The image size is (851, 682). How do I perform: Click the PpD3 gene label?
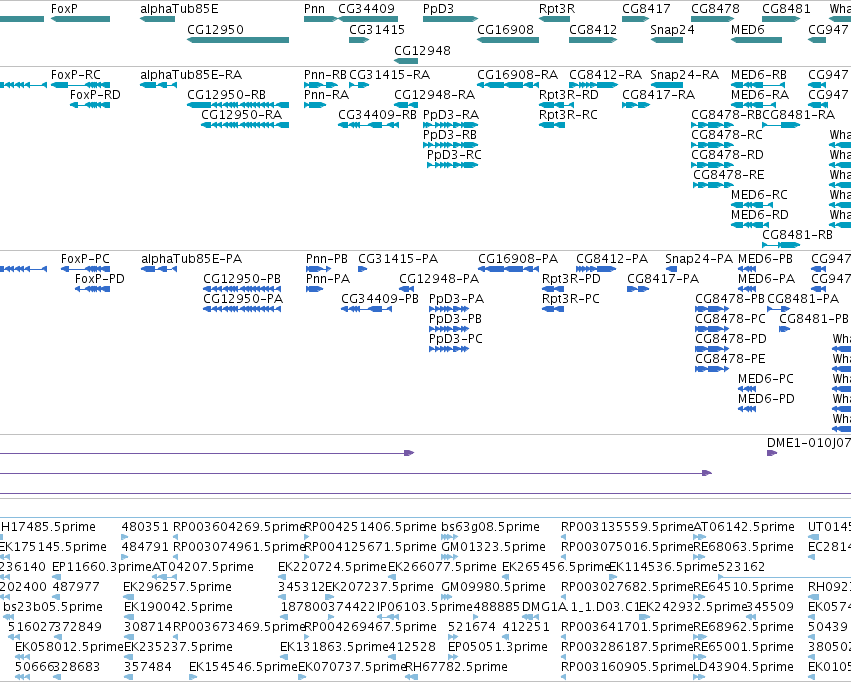tap(438, 9)
